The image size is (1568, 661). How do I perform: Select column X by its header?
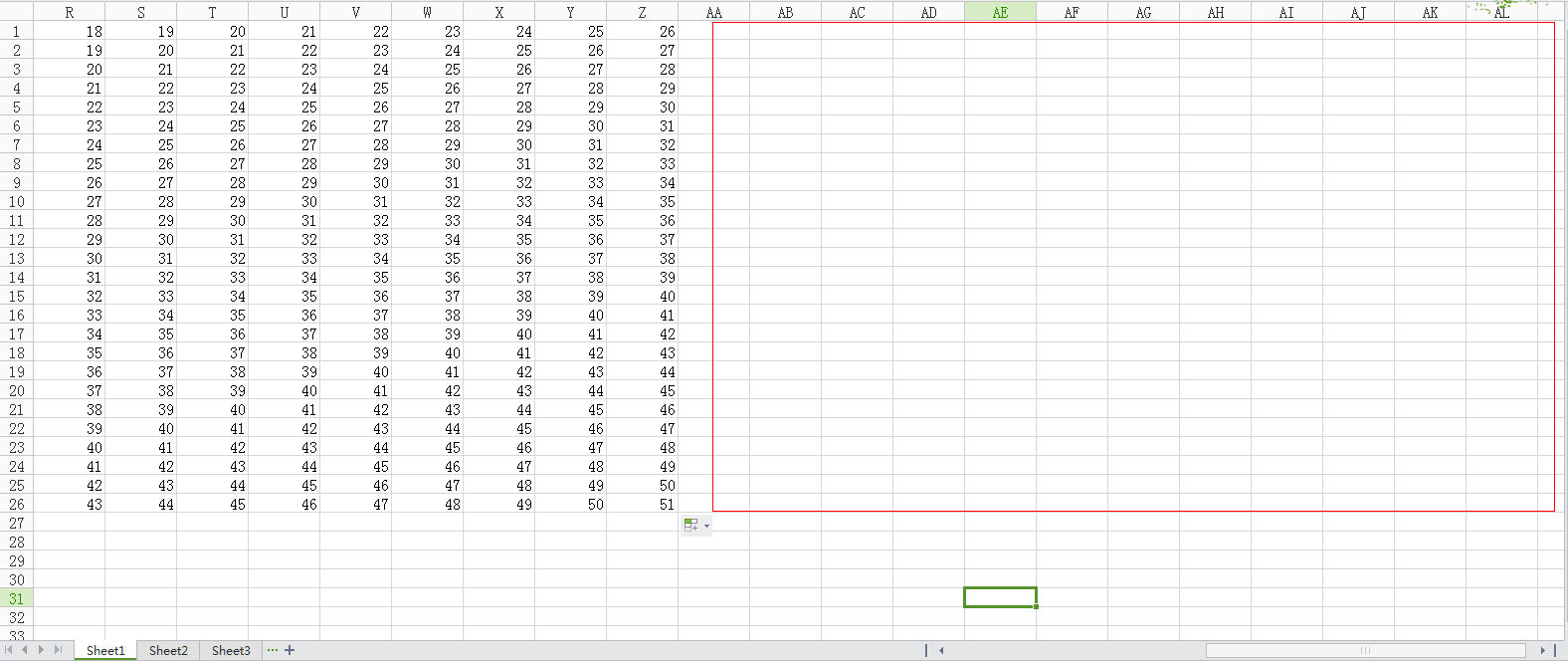coord(499,12)
